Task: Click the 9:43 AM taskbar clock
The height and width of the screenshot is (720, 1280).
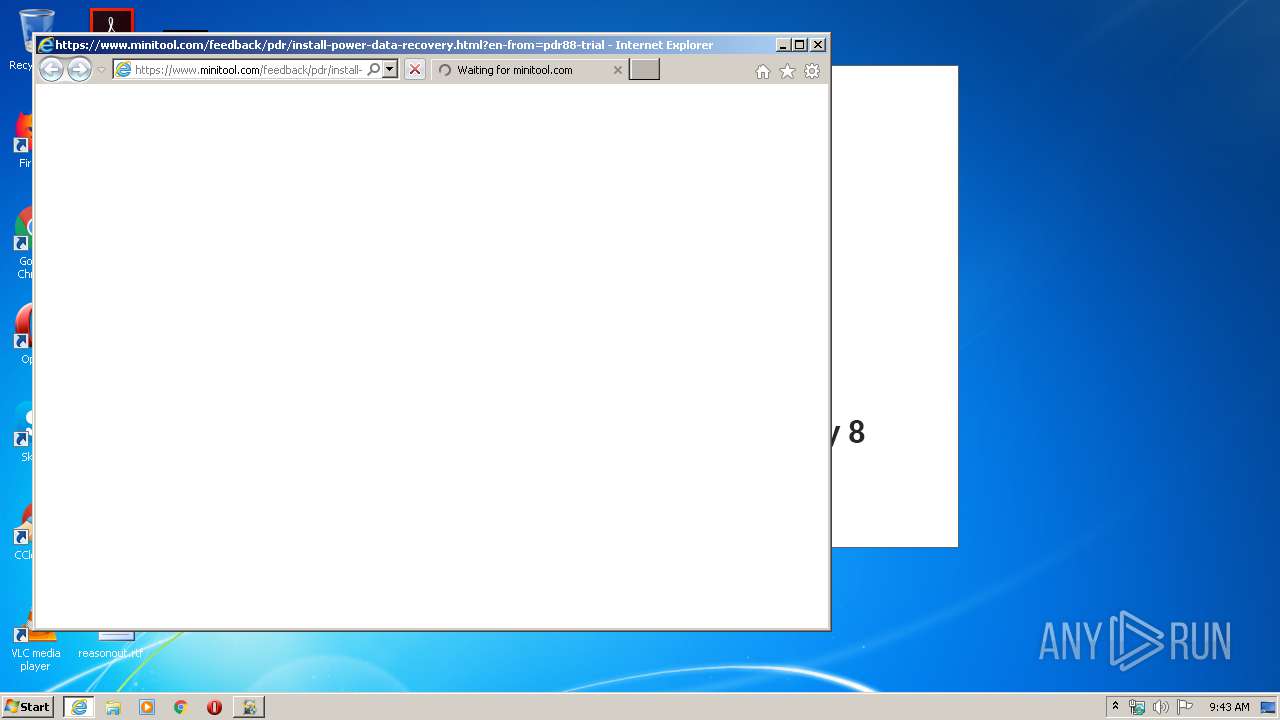Action: point(1229,707)
